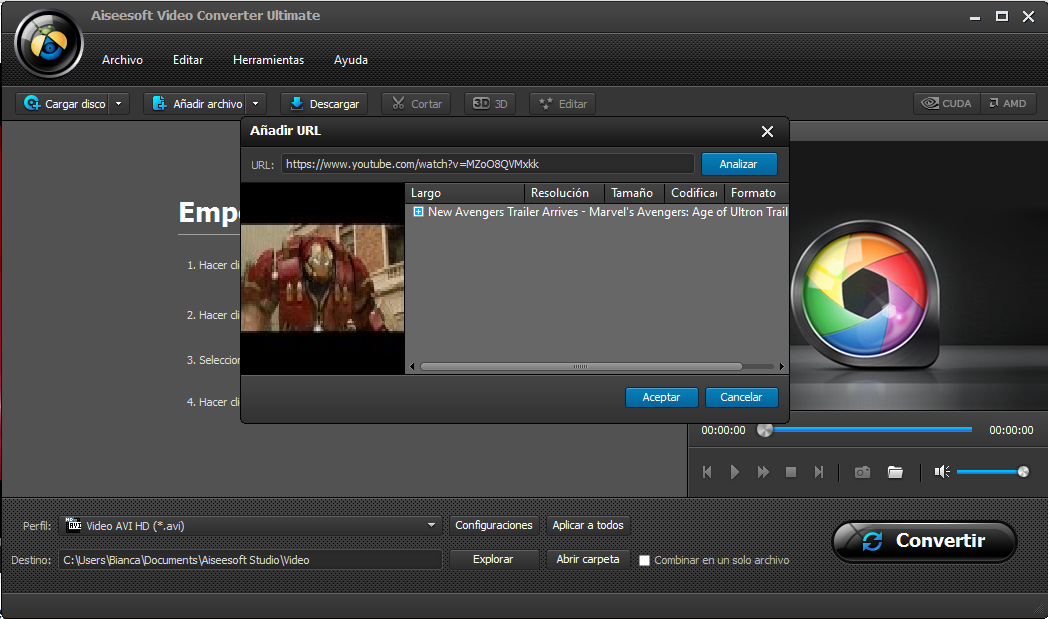The width and height of the screenshot is (1048, 619).
Task: Open the Herramientas menu
Action: [x=268, y=59]
